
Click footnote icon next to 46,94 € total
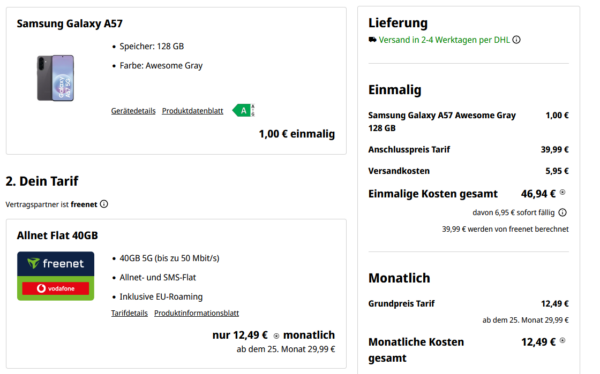click(x=562, y=192)
